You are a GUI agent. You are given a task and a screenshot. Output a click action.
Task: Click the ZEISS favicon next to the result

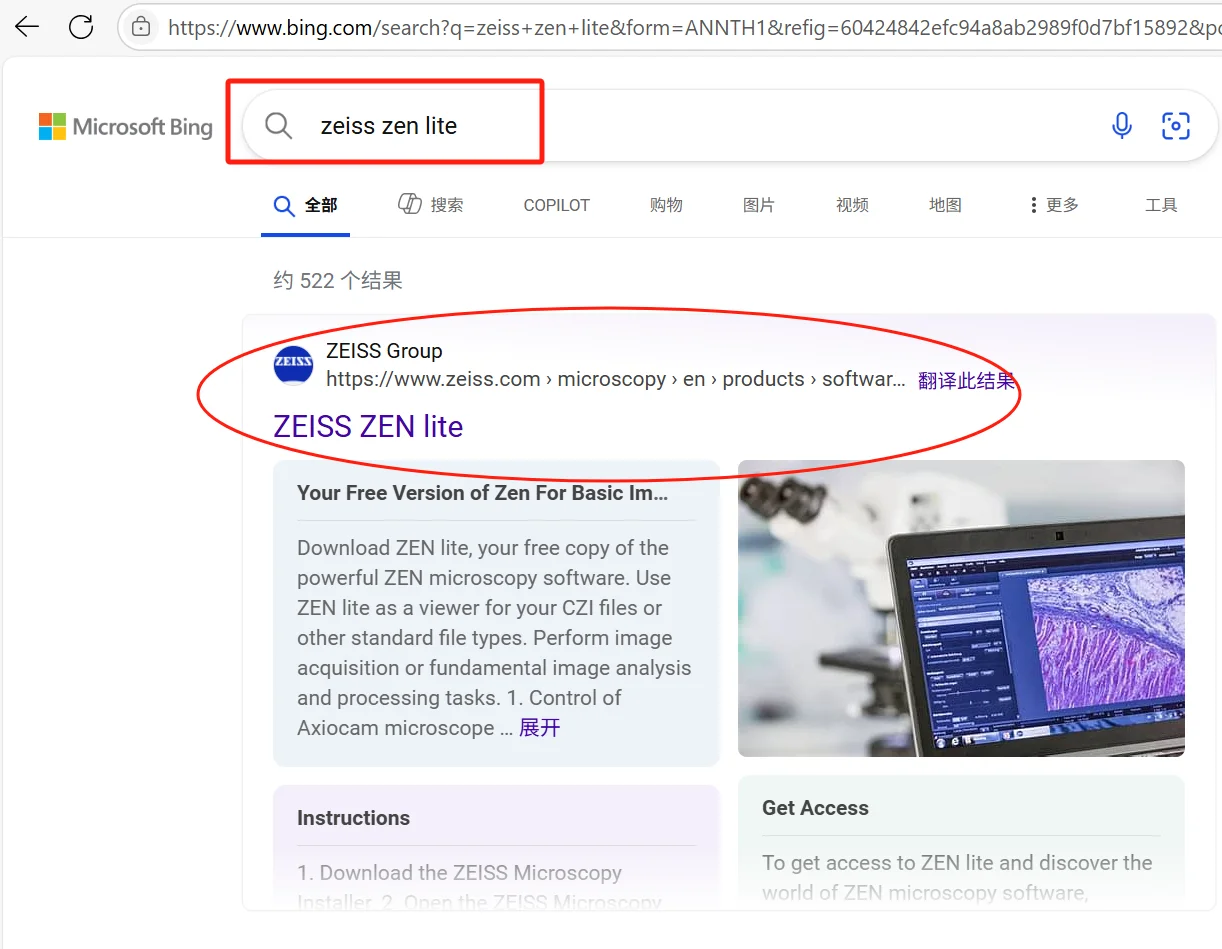[x=293, y=364]
